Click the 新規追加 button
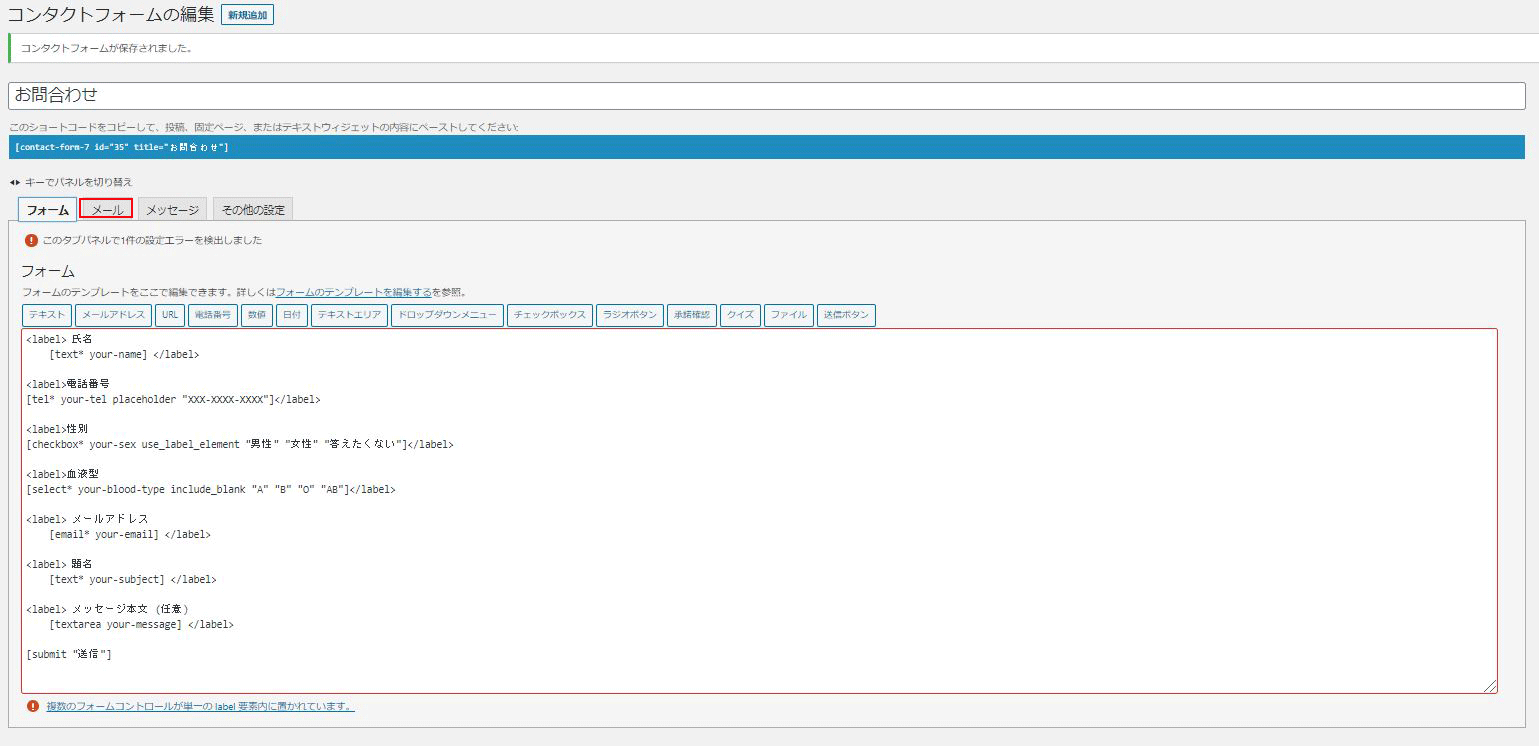Screen dimensions: 1539x746 pyautogui.click(x=247, y=15)
